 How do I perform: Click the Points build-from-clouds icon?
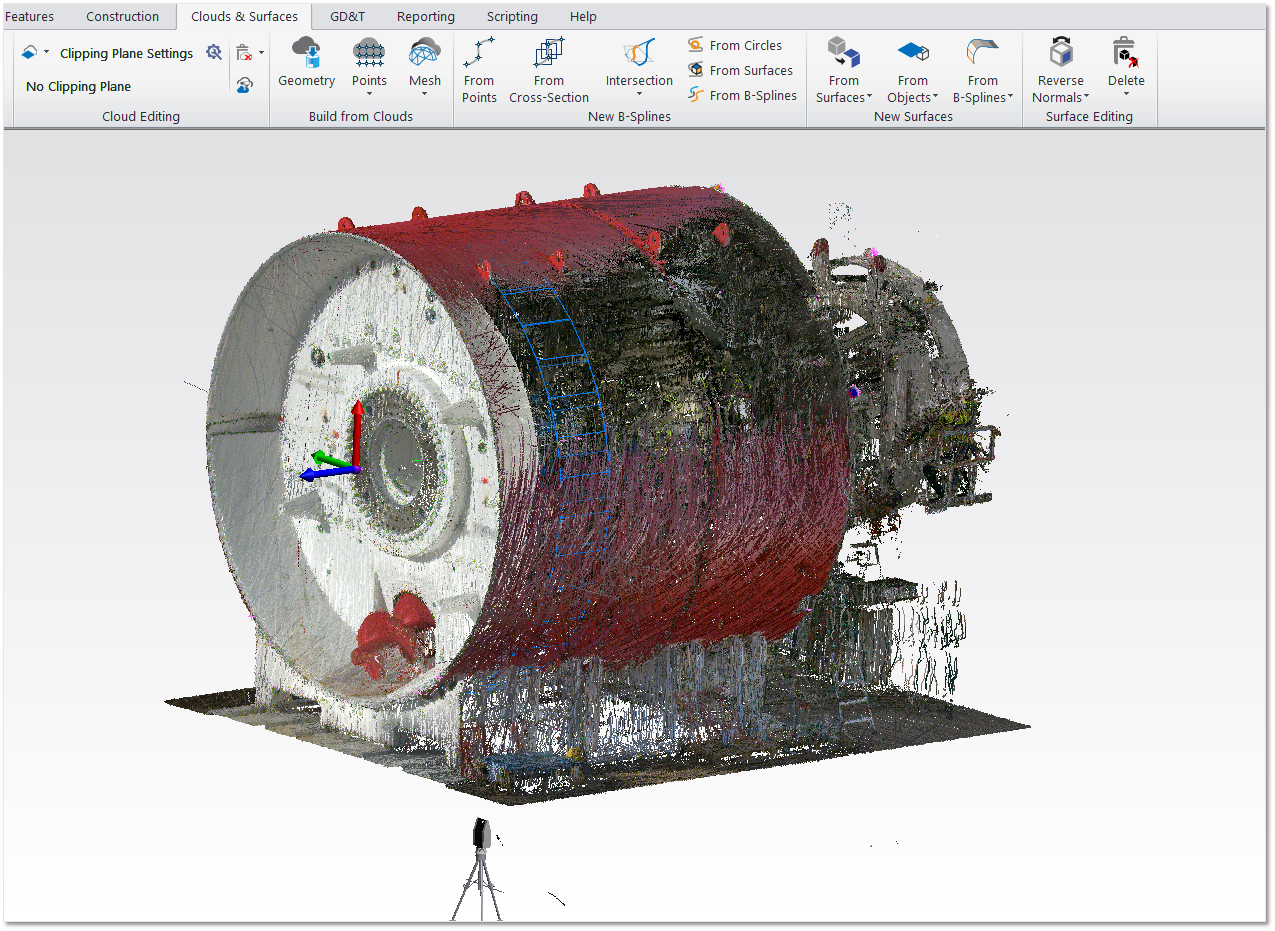pos(369,53)
